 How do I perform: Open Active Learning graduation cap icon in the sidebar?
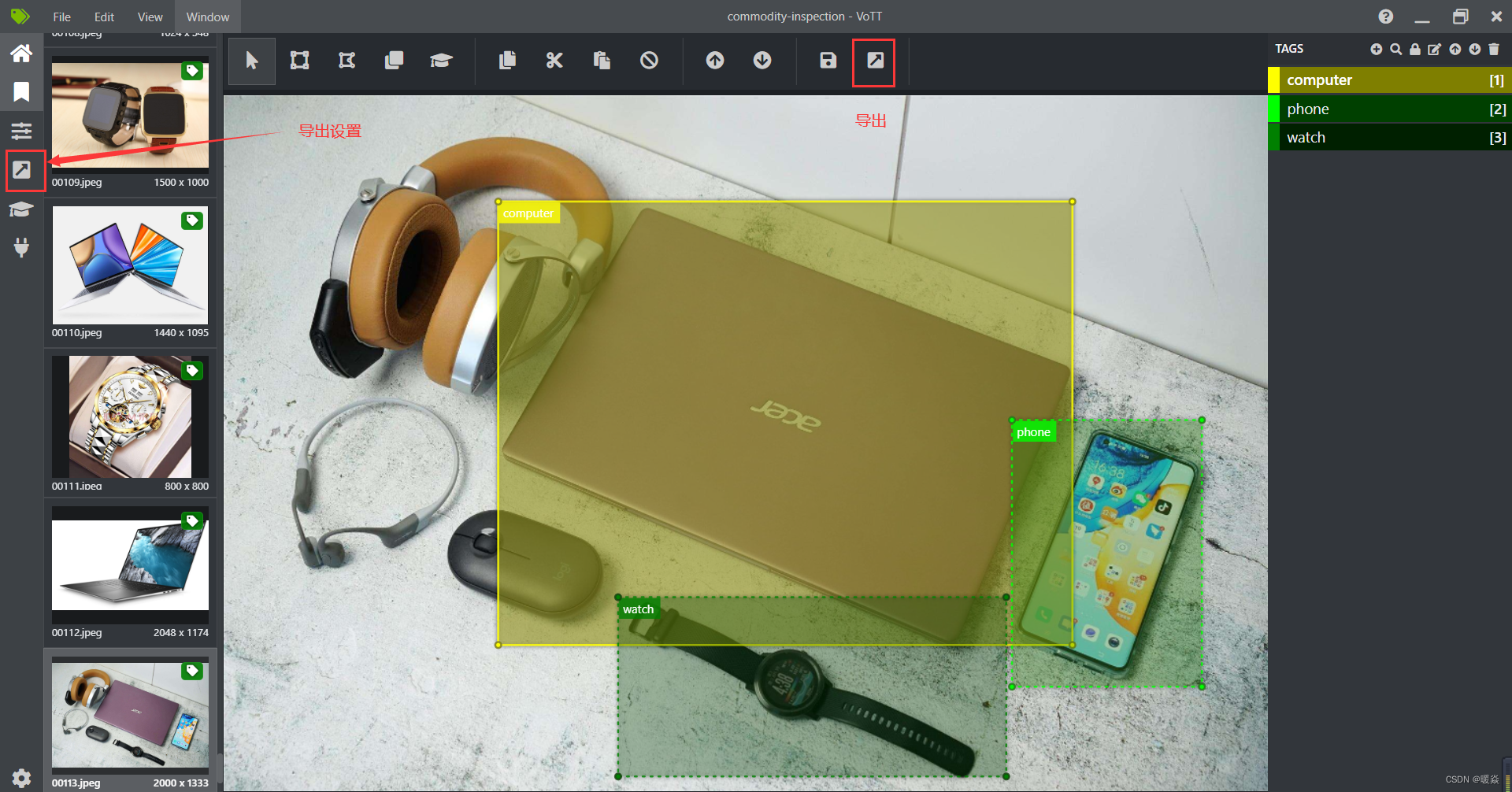coord(21,209)
